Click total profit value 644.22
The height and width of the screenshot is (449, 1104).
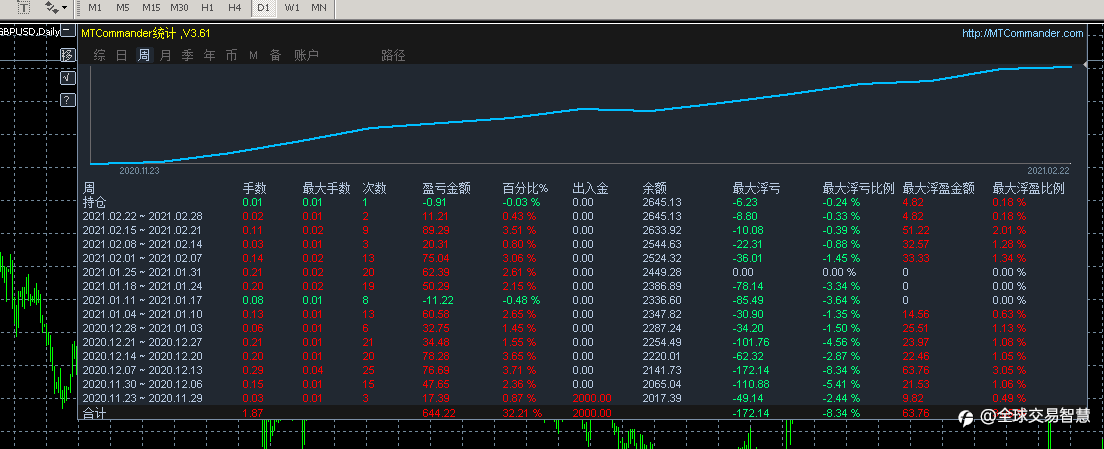(x=439, y=413)
